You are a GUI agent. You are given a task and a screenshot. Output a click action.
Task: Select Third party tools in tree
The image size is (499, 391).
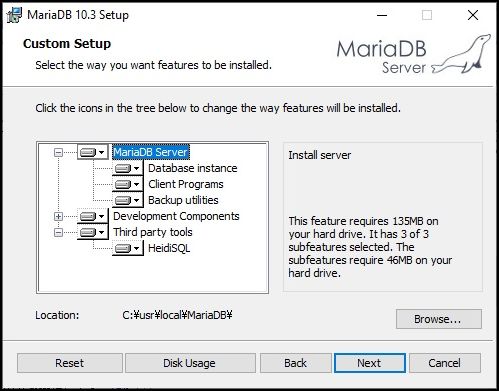pos(153,232)
